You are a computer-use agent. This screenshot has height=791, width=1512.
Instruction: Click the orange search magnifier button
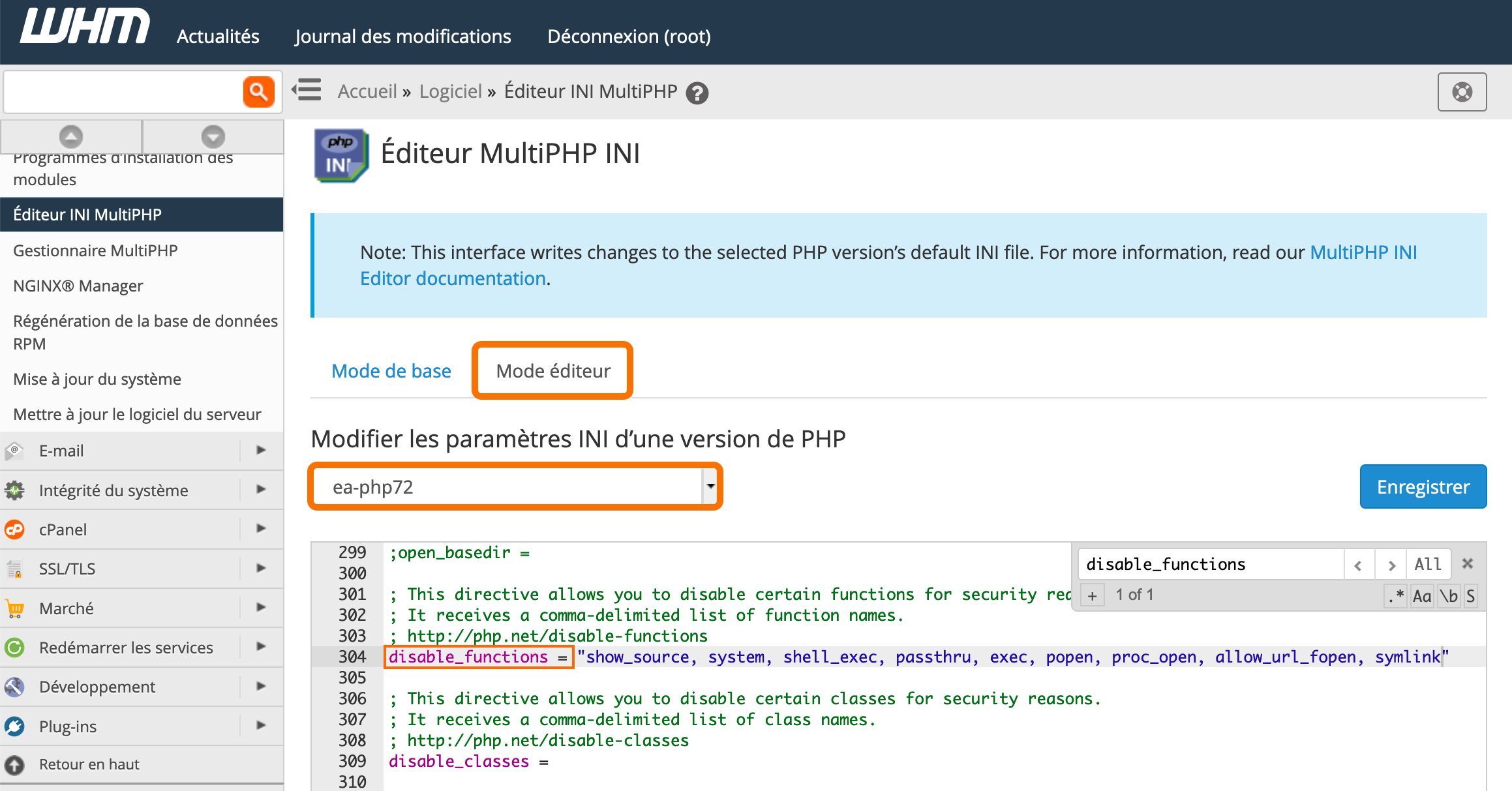(x=258, y=92)
